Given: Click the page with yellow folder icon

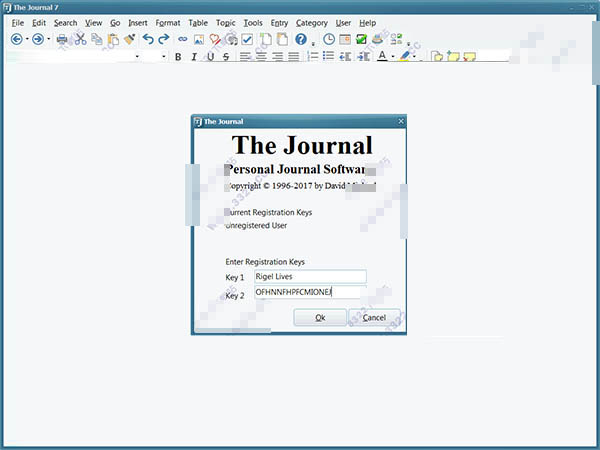Looking at the screenshot, I should [x=437, y=57].
